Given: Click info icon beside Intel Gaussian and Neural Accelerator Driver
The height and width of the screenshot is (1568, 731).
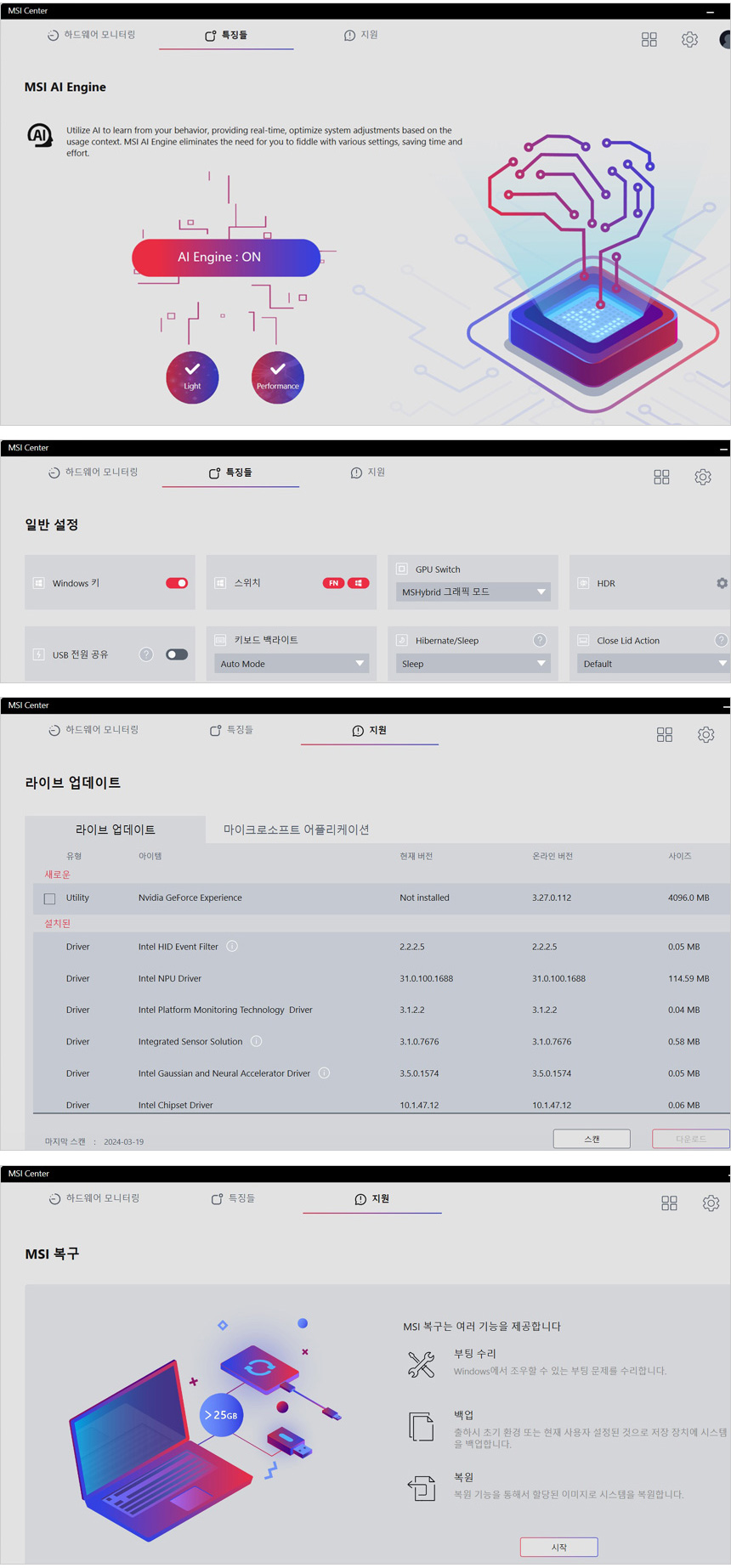Looking at the screenshot, I should click(x=324, y=1073).
